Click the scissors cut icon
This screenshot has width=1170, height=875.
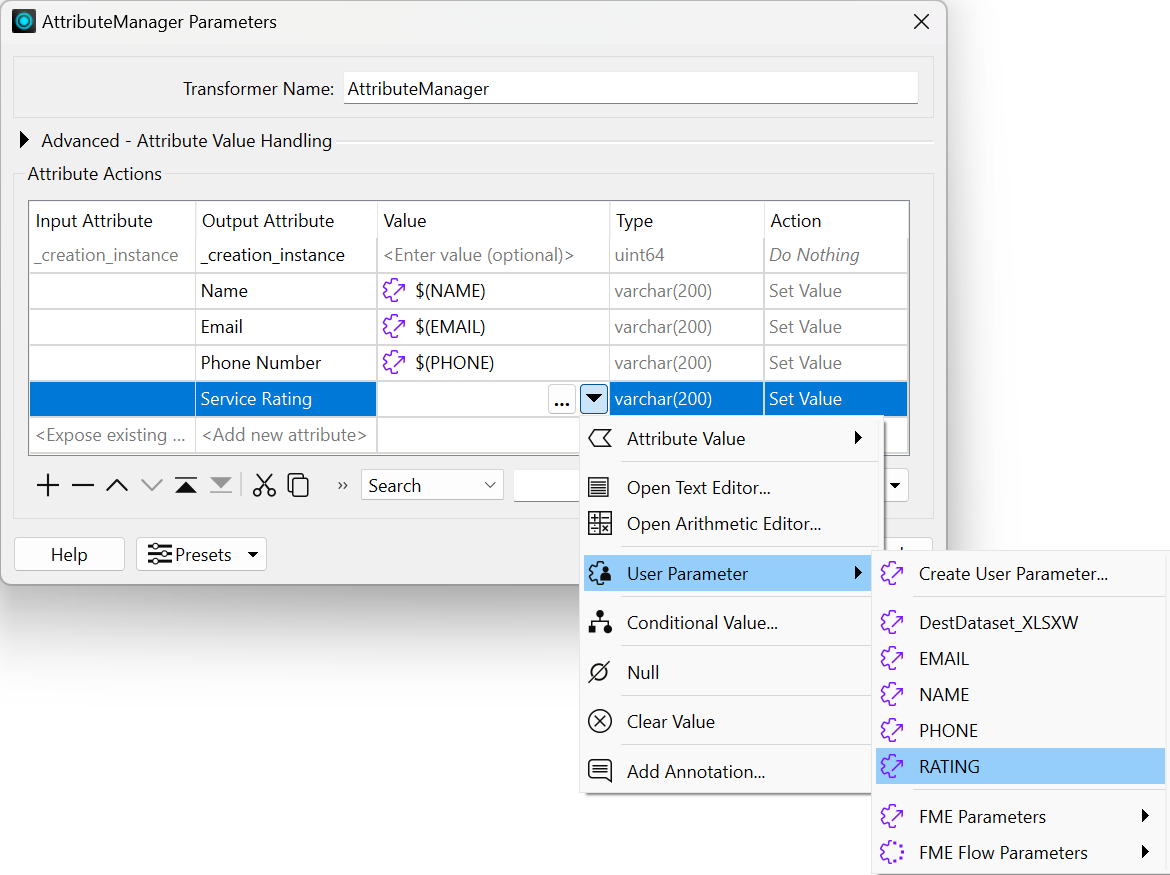pyautogui.click(x=264, y=486)
